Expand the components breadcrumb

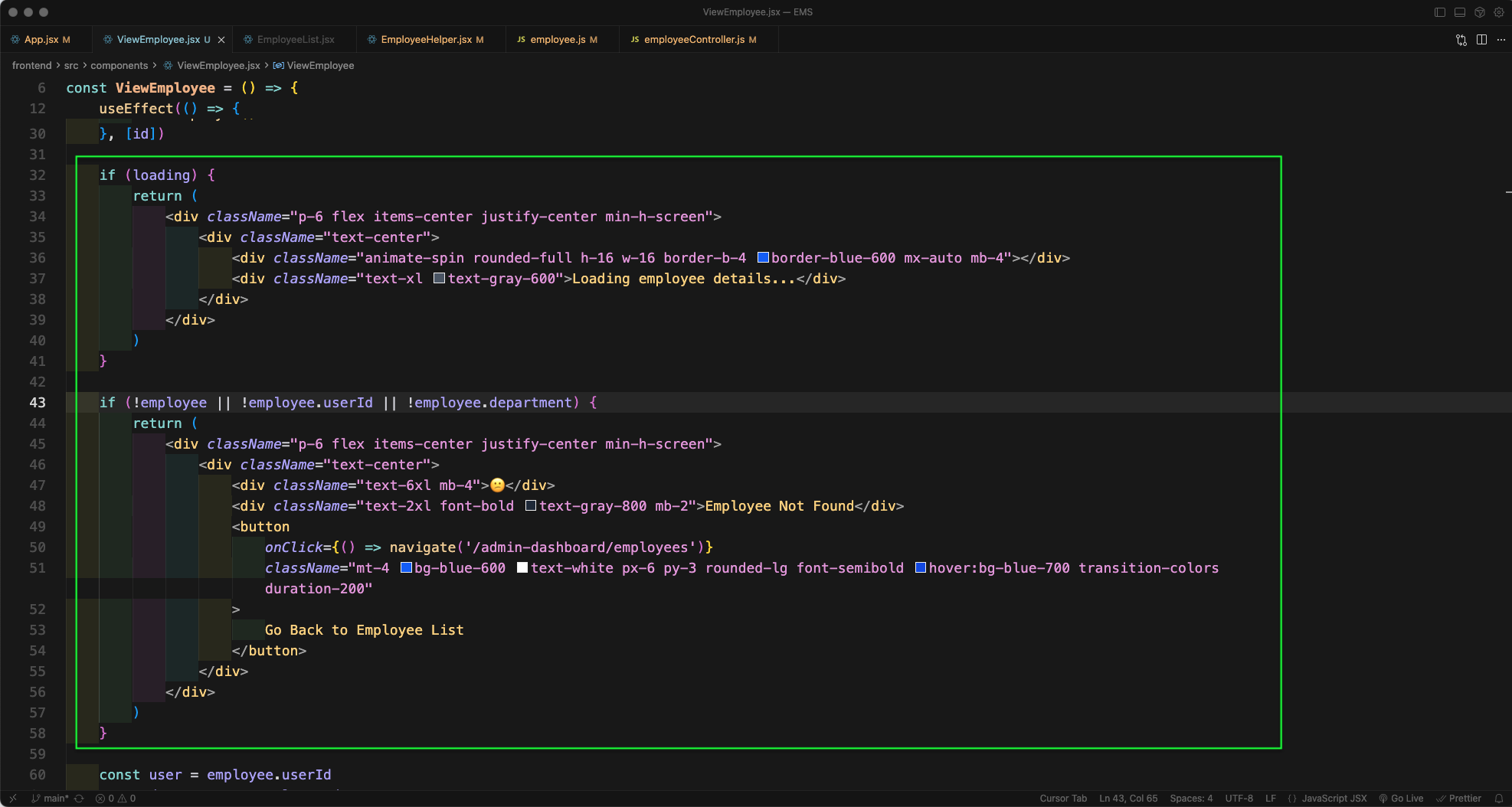point(119,66)
